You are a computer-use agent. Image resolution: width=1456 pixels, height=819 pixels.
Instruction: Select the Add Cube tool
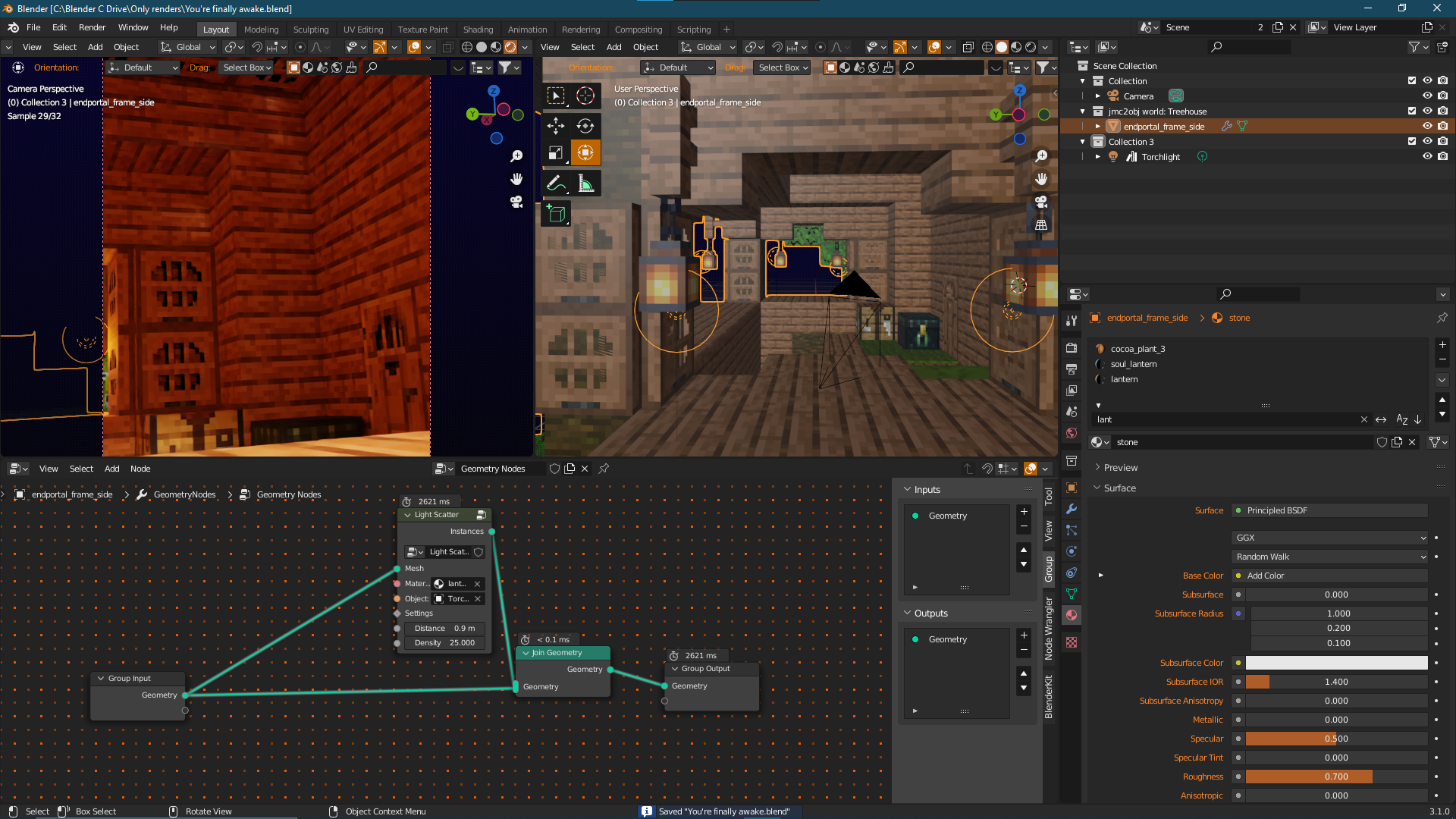pyautogui.click(x=556, y=214)
